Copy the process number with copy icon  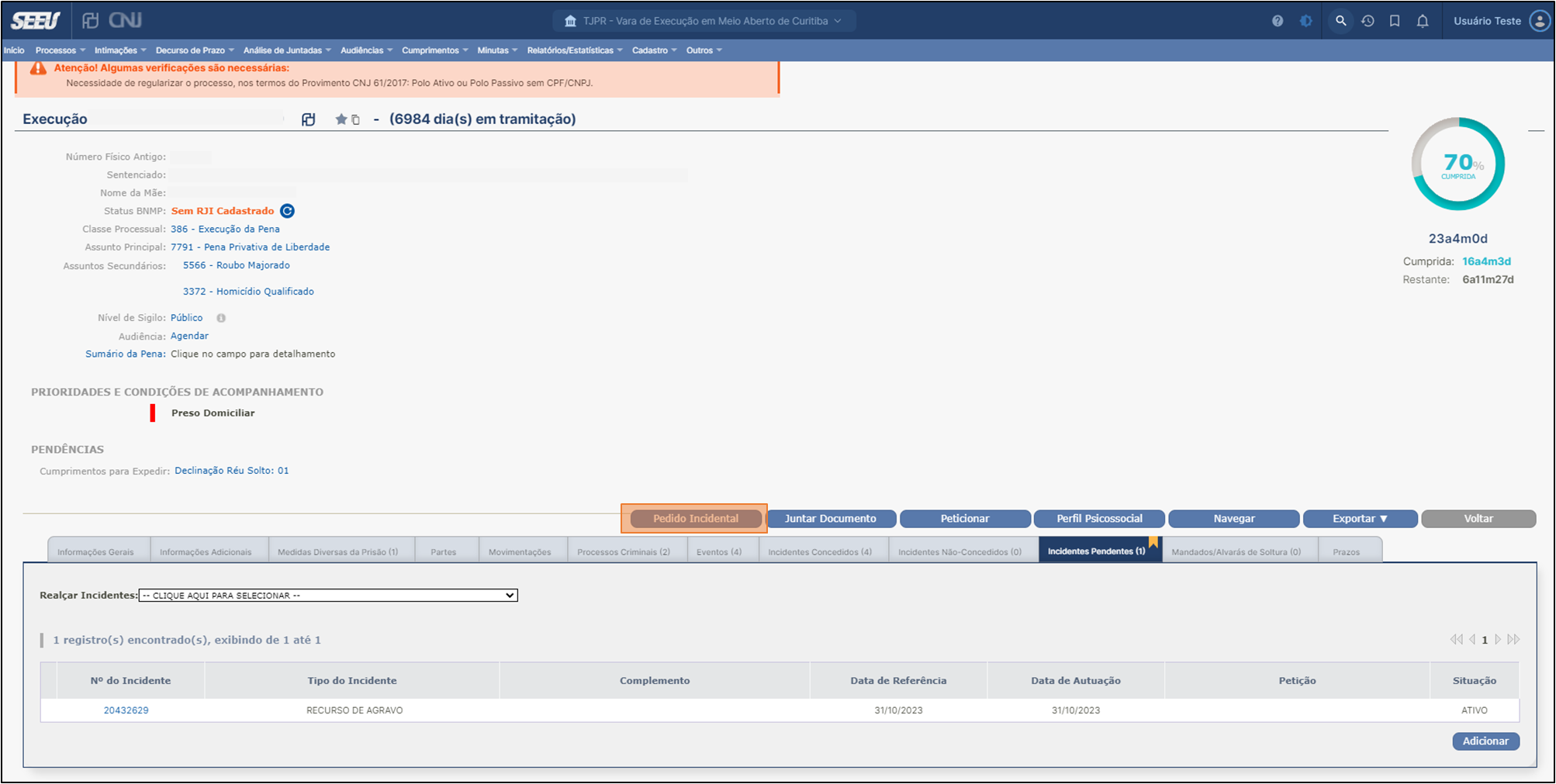pyautogui.click(x=356, y=120)
